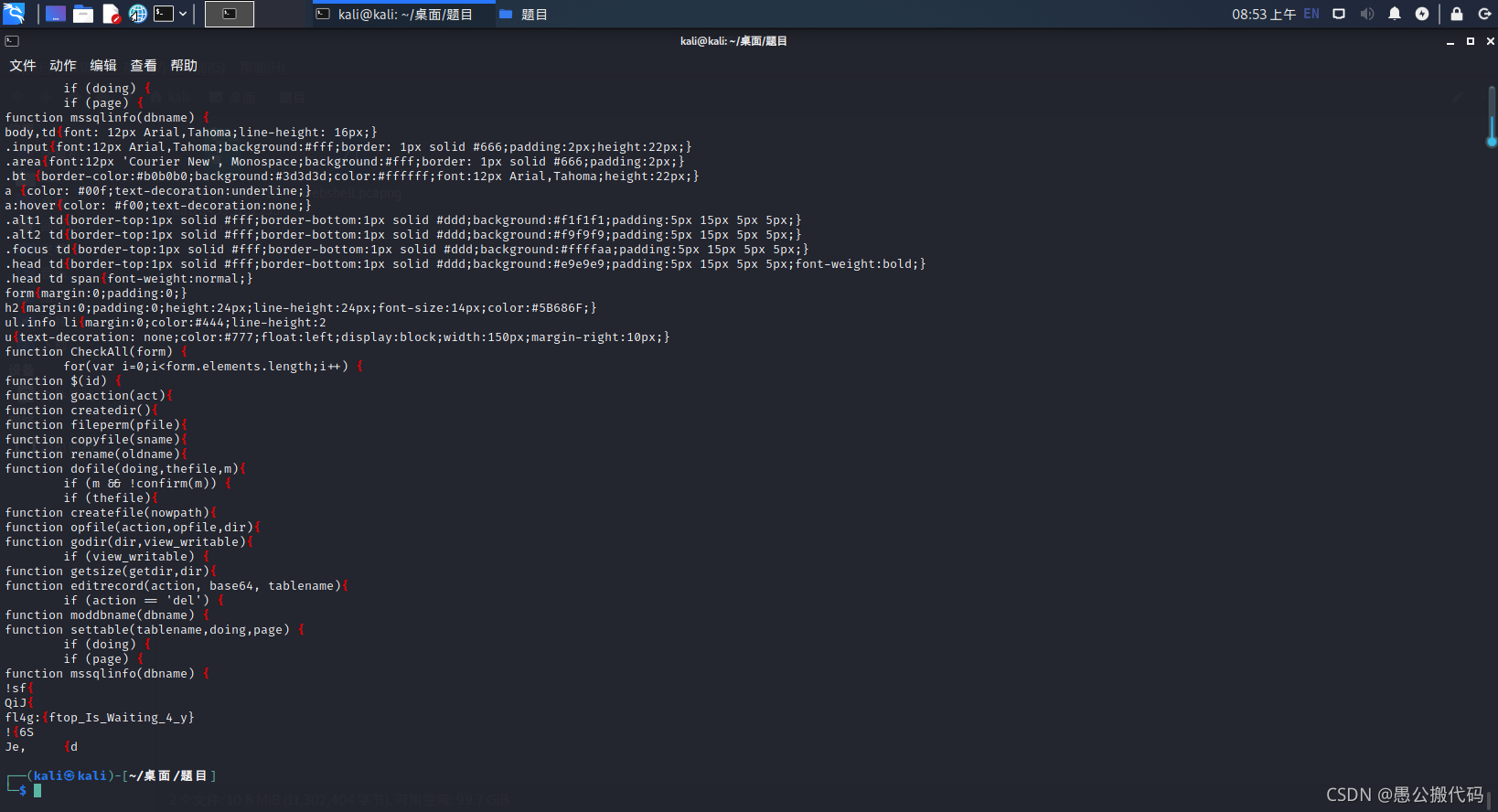Open the Kali dragon applications menu
Viewport: 1498px width, 812px height.
14,14
